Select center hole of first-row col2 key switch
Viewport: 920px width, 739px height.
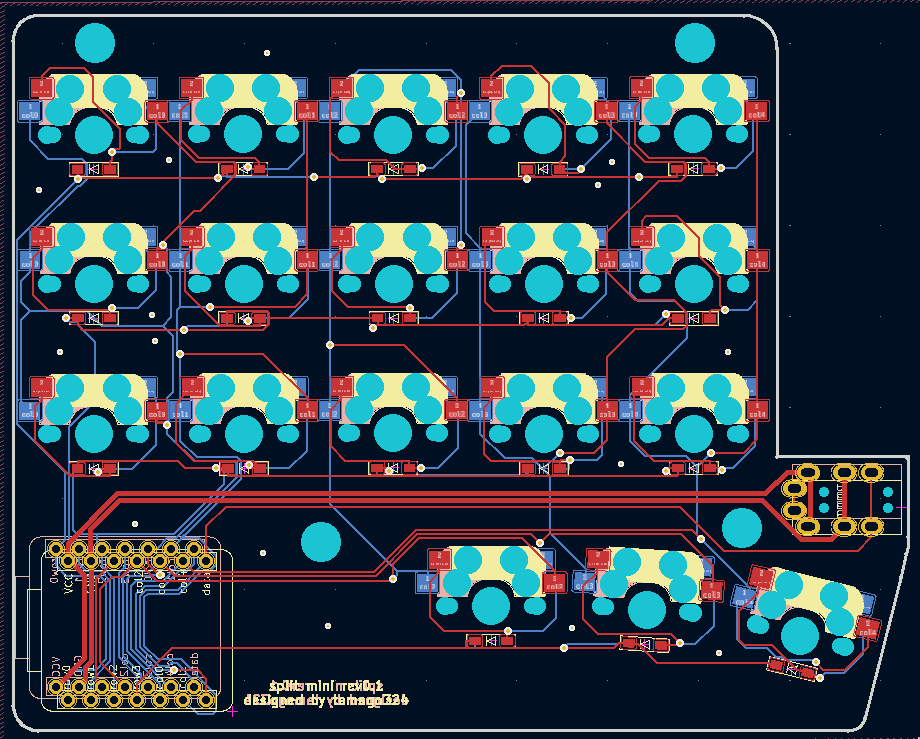point(394,134)
